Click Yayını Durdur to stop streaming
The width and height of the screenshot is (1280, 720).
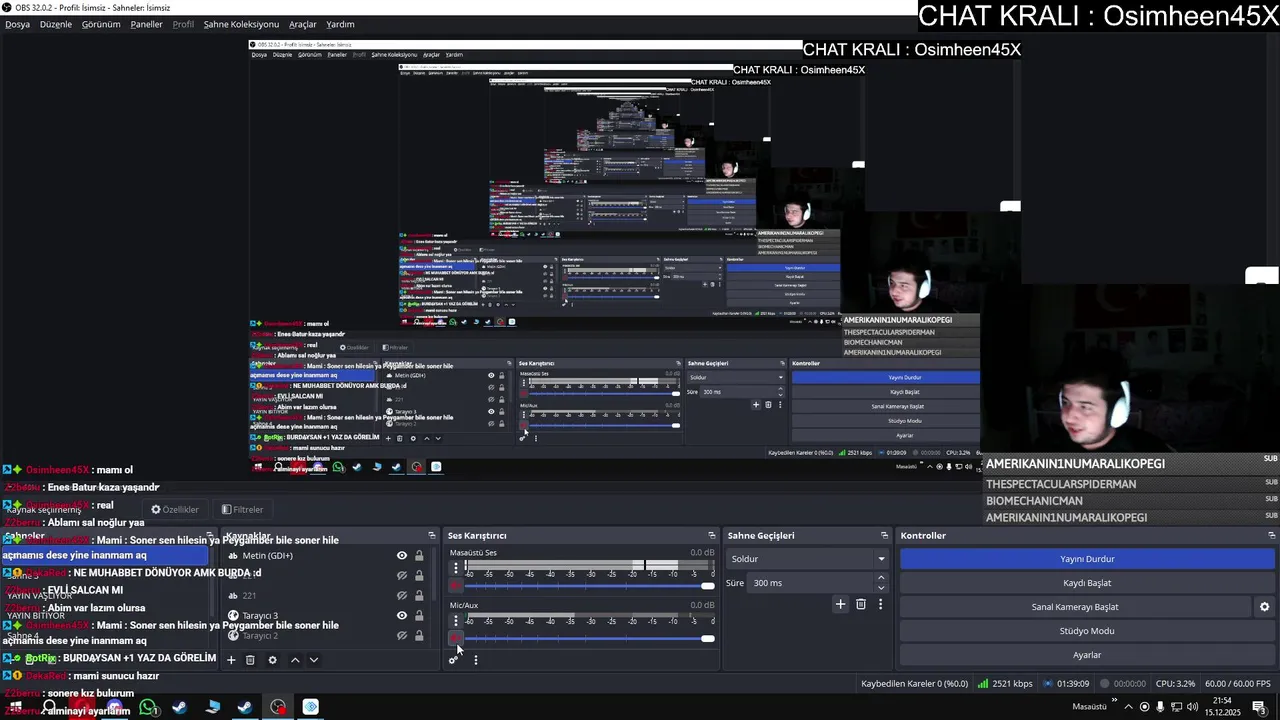(x=1087, y=559)
